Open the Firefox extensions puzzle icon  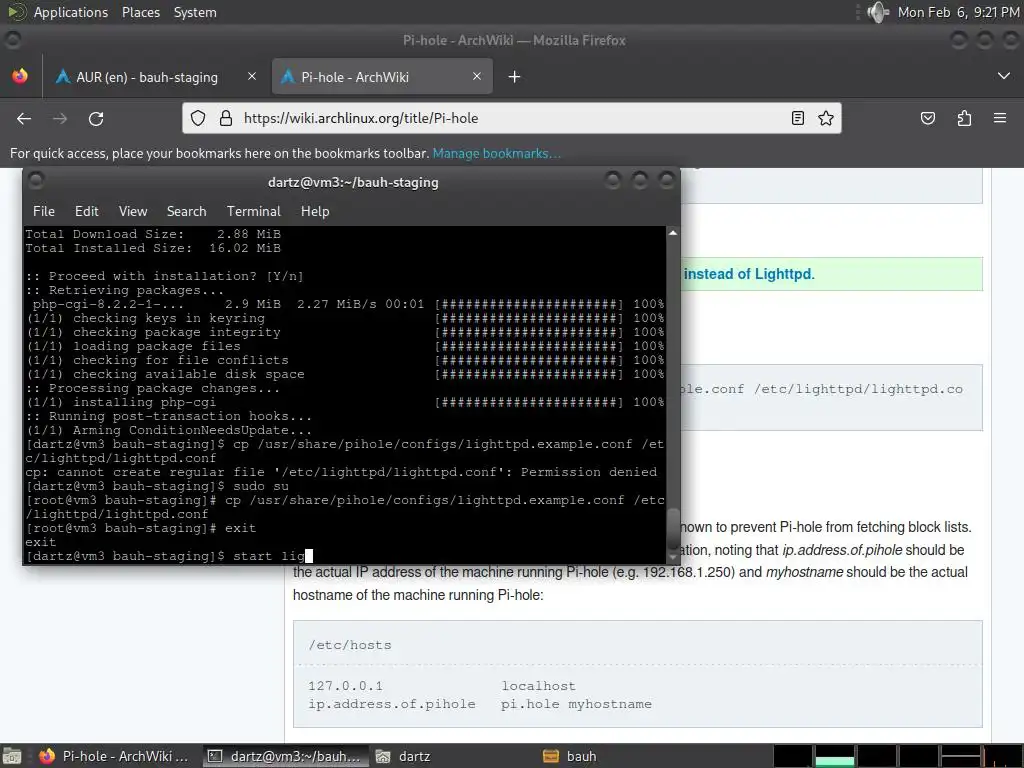[964, 118]
